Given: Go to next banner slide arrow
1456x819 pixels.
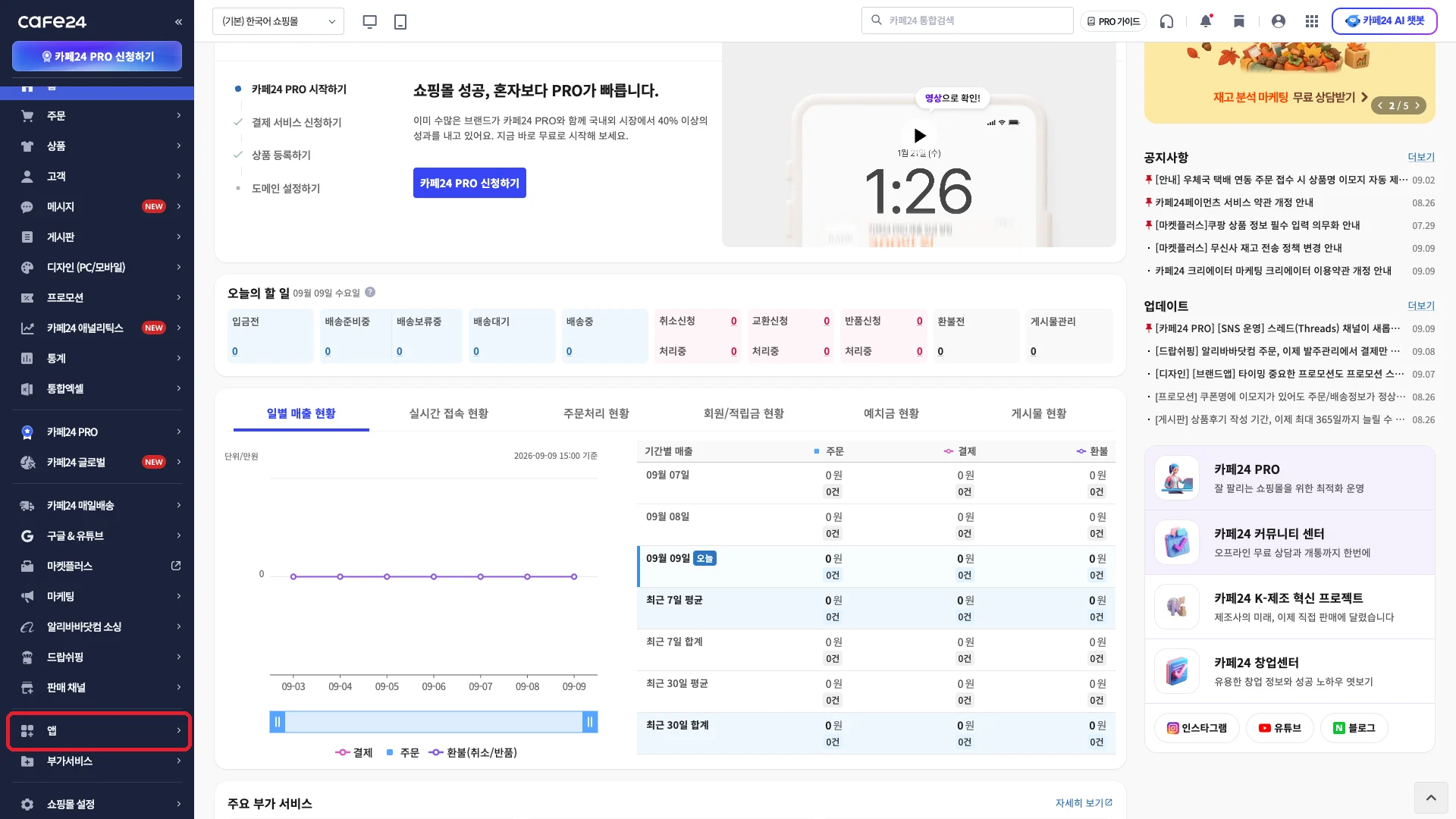Looking at the screenshot, I should pyautogui.click(x=1417, y=105).
